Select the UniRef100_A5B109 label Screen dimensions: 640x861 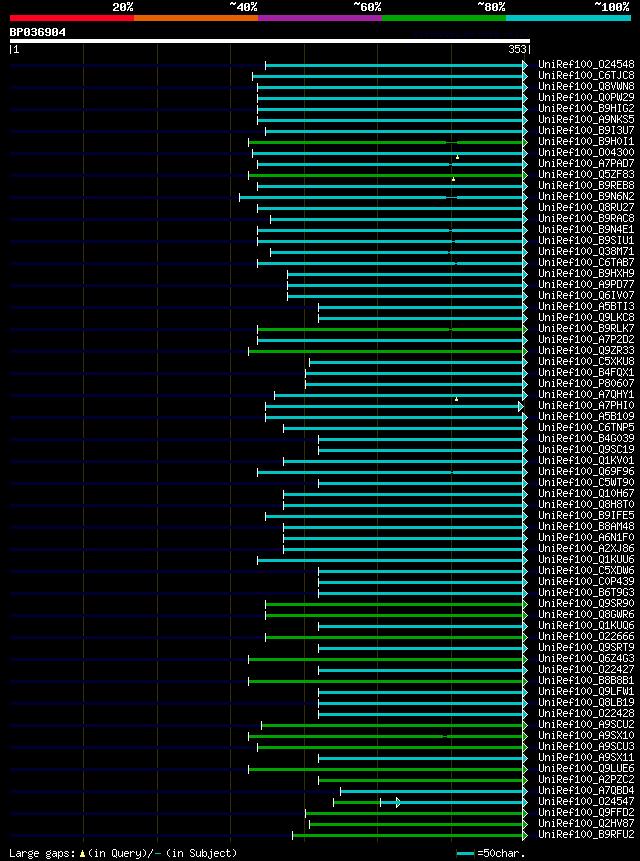click(x=586, y=416)
